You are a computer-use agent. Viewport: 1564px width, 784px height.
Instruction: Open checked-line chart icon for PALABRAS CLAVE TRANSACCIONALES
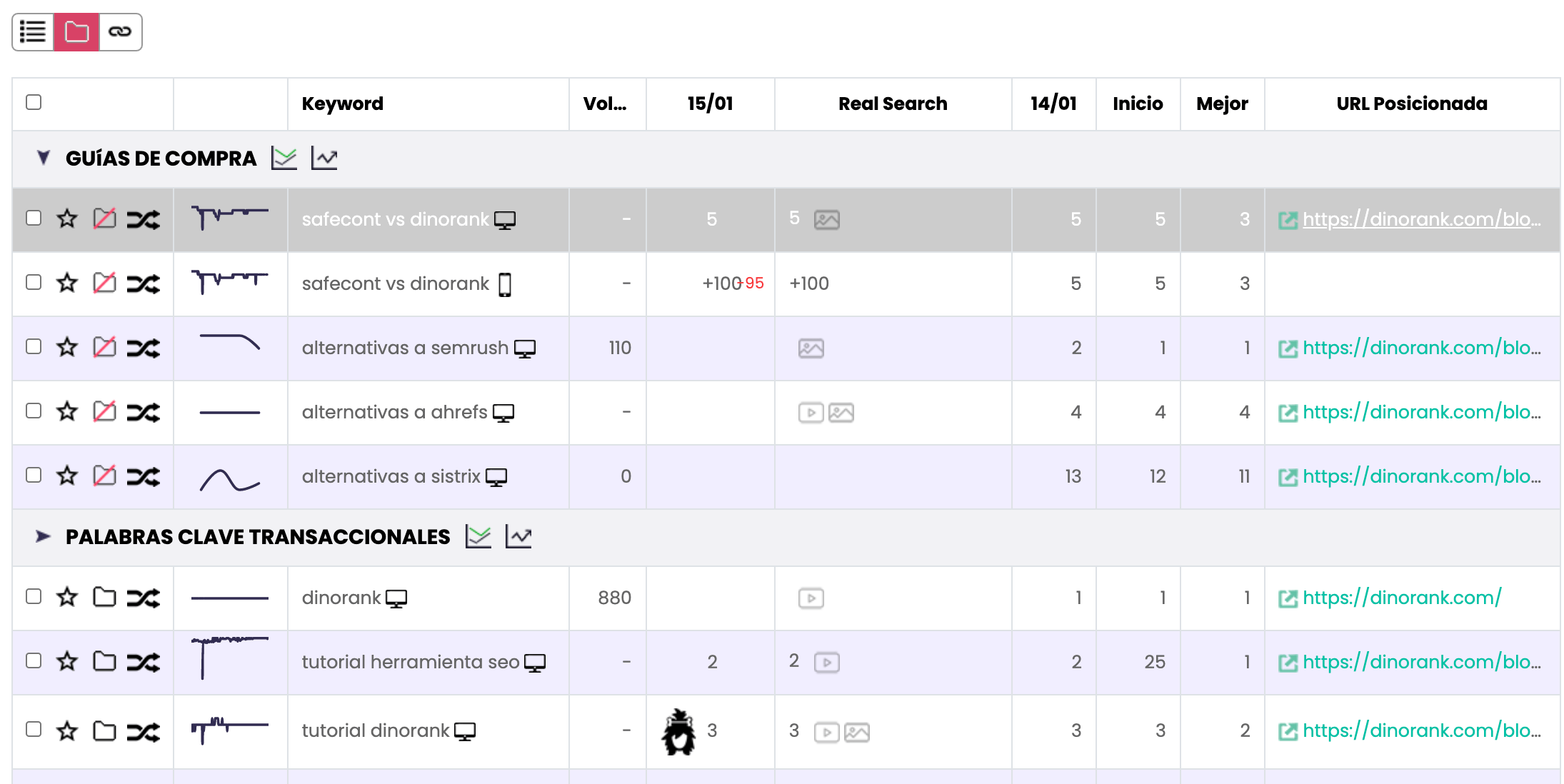point(478,536)
